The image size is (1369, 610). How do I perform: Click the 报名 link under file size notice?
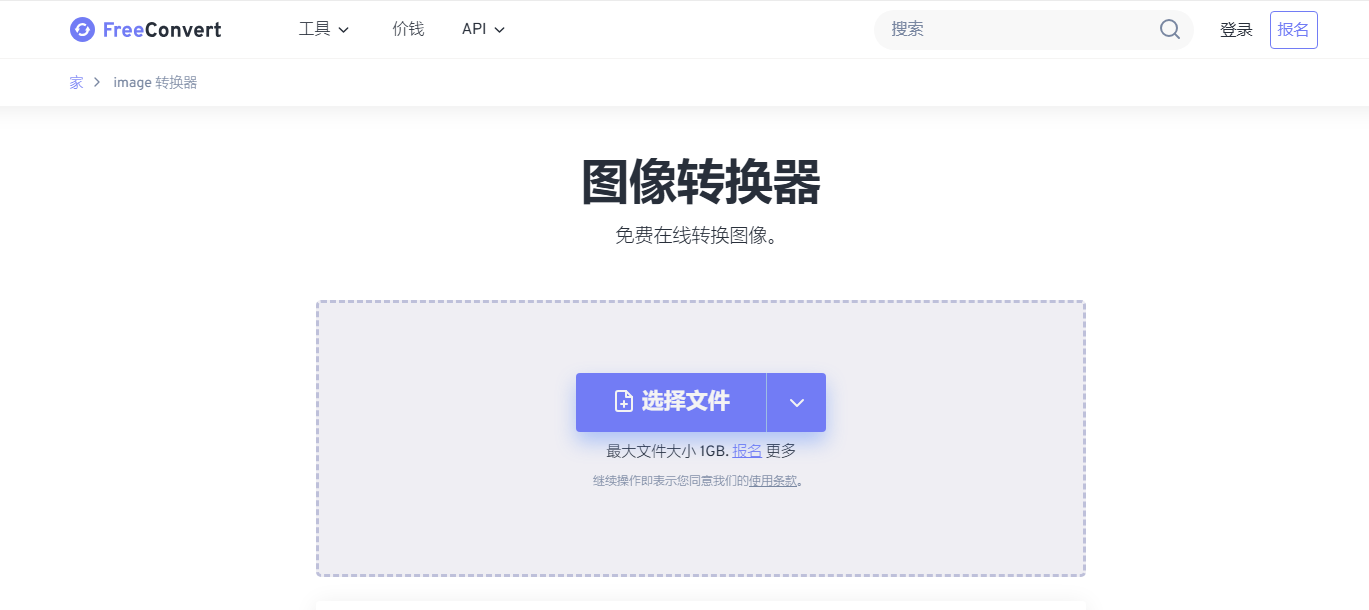coord(746,450)
